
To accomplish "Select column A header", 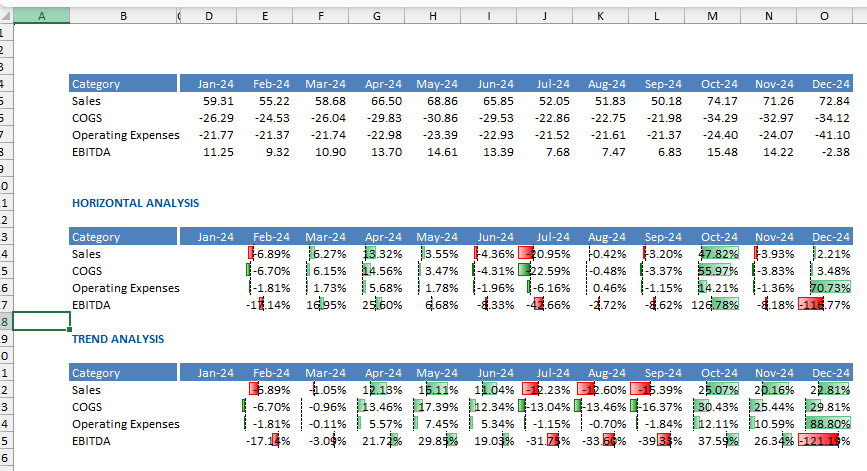I will coord(41,16).
